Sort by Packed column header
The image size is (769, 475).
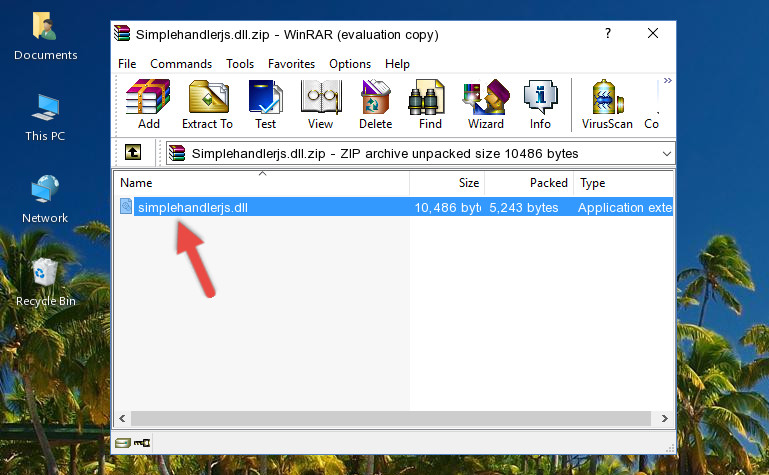tap(529, 183)
